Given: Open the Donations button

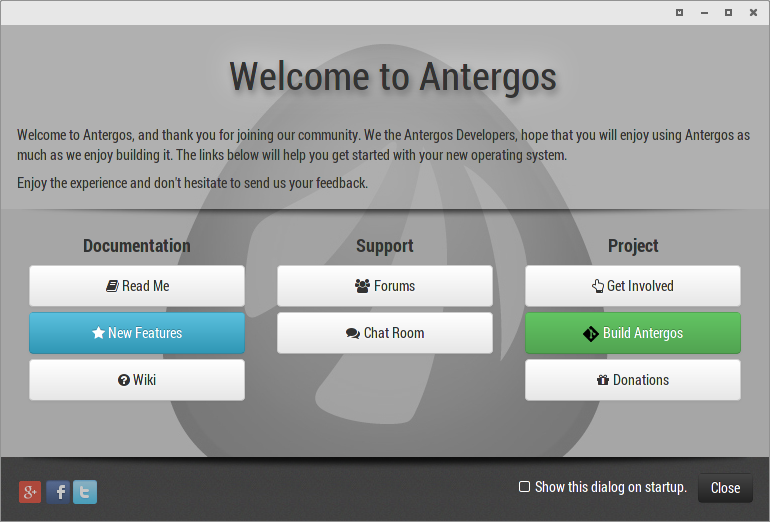Looking at the screenshot, I should click(633, 380).
